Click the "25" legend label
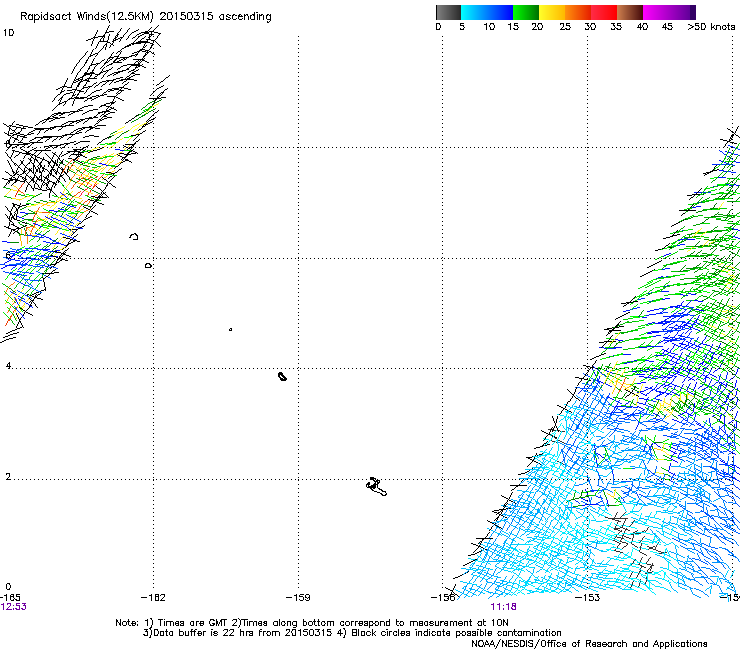This screenshot has height=650, width=740. 565,27
